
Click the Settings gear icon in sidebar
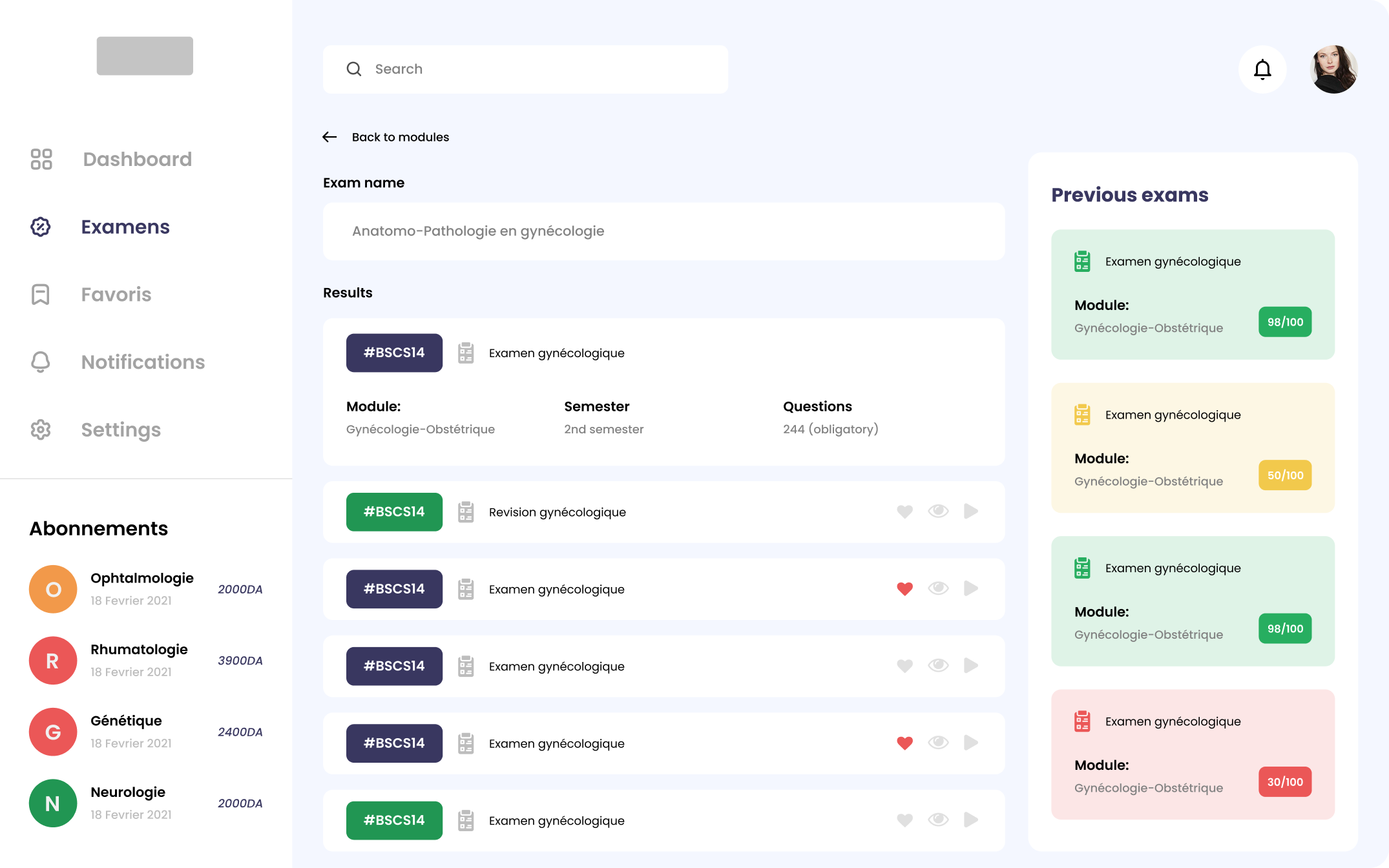(x=41, y=429)
